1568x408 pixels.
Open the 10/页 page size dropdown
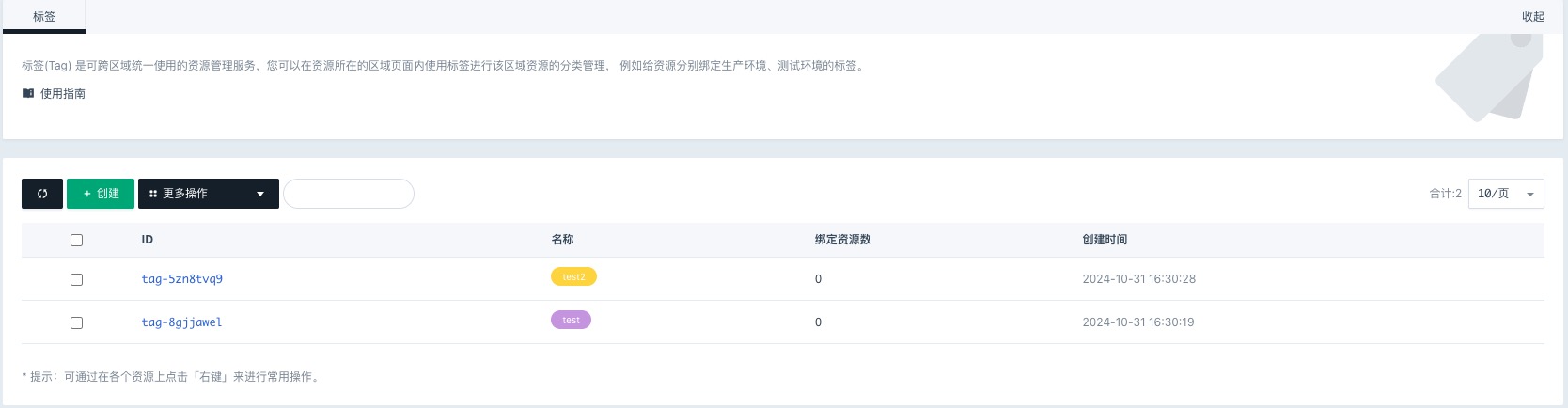pos(1506,194)
